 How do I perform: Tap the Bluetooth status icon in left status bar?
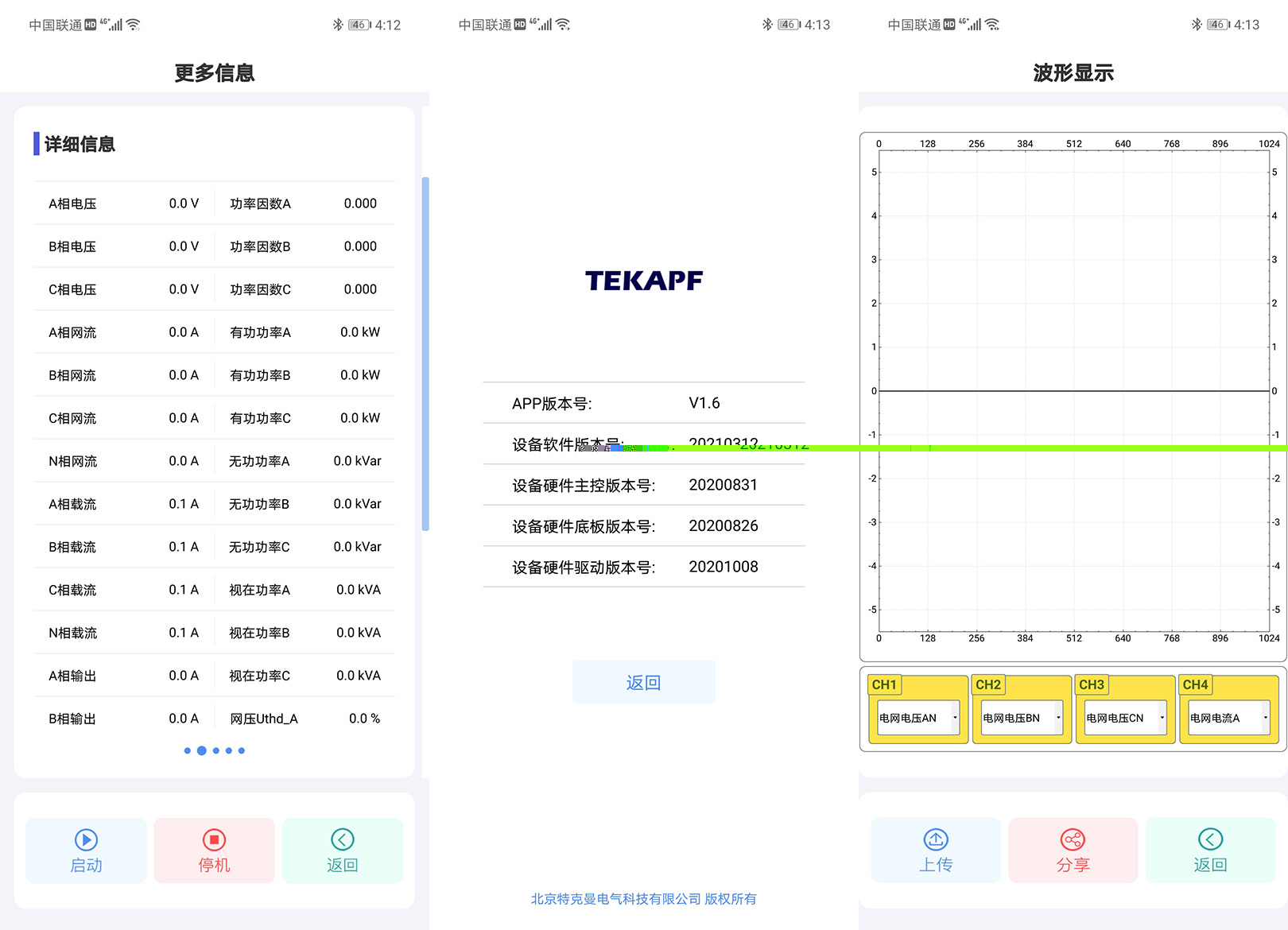tap(338, 25)
